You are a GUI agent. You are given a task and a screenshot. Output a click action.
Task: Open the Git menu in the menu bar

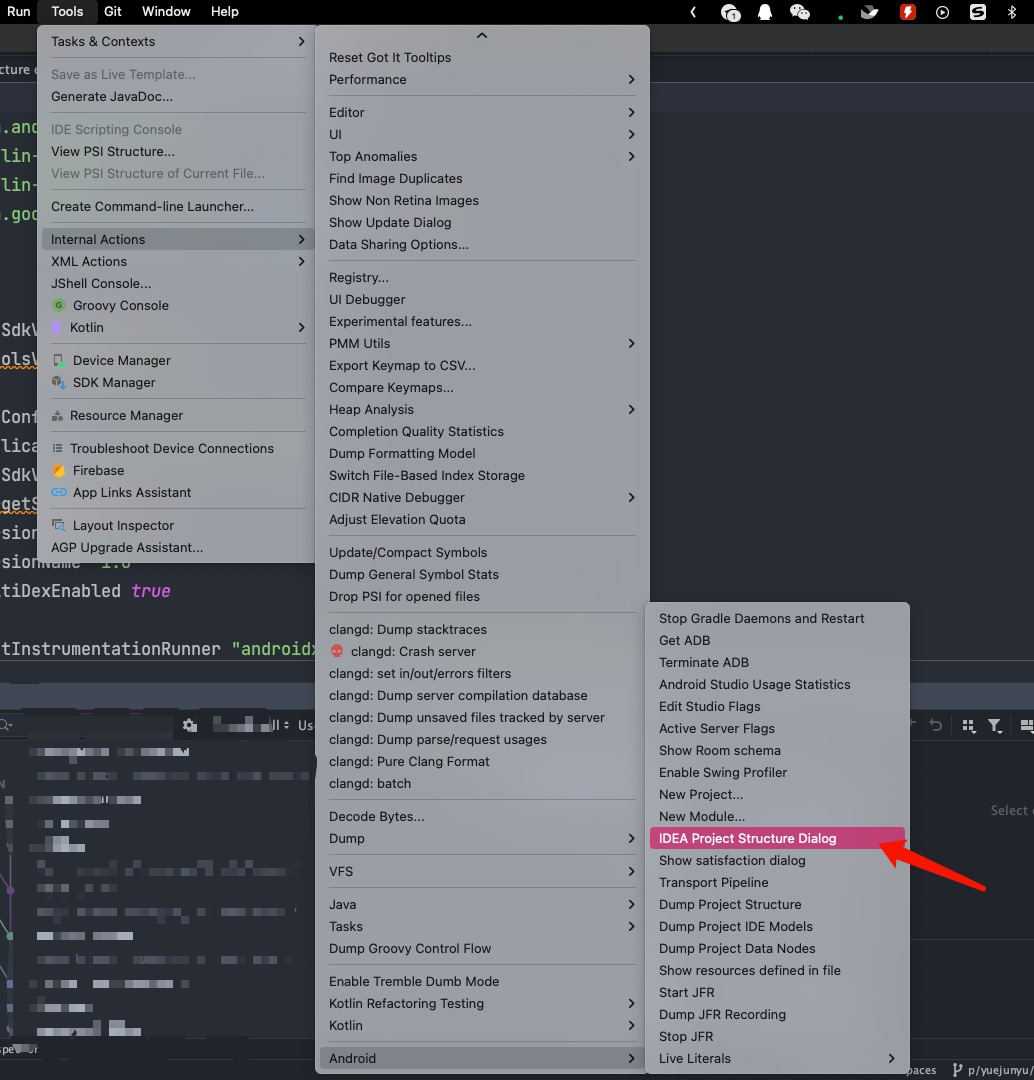point(112,12)
